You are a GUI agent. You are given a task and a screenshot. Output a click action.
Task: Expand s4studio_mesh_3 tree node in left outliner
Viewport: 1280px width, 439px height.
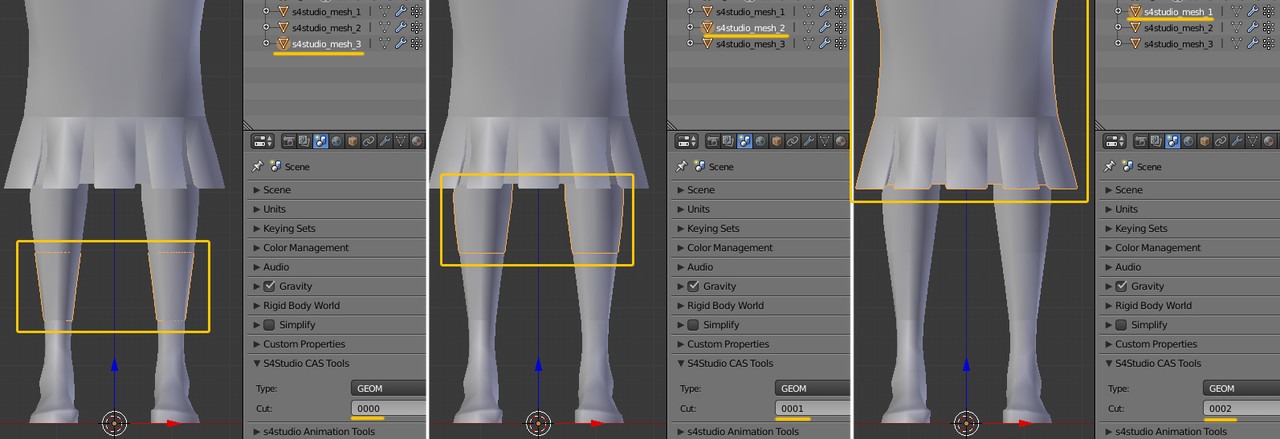(266, 43)
